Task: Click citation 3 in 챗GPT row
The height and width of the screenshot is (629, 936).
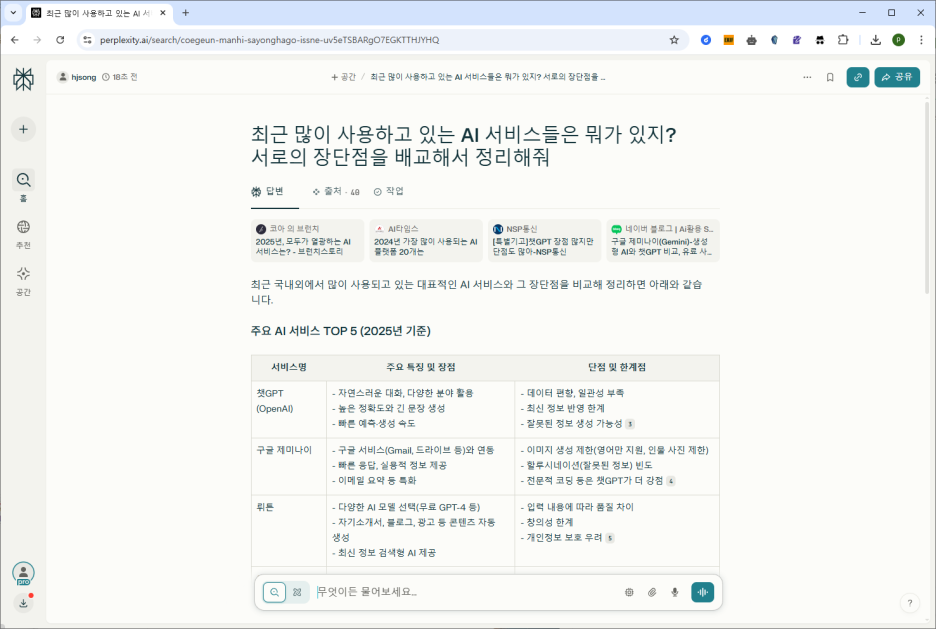Action: 630,424
